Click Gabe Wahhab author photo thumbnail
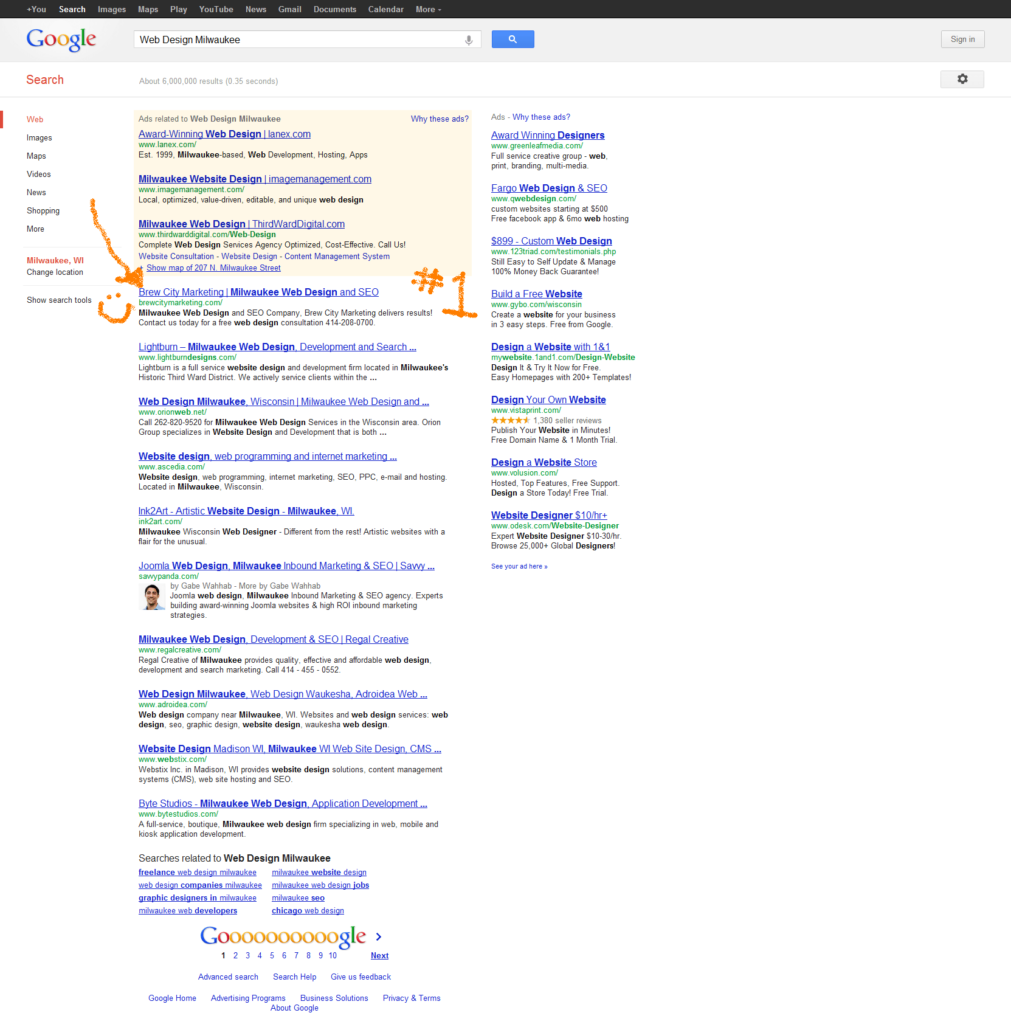The height and width of the screenshot is (1024, 1011). [x=152, y=597]
